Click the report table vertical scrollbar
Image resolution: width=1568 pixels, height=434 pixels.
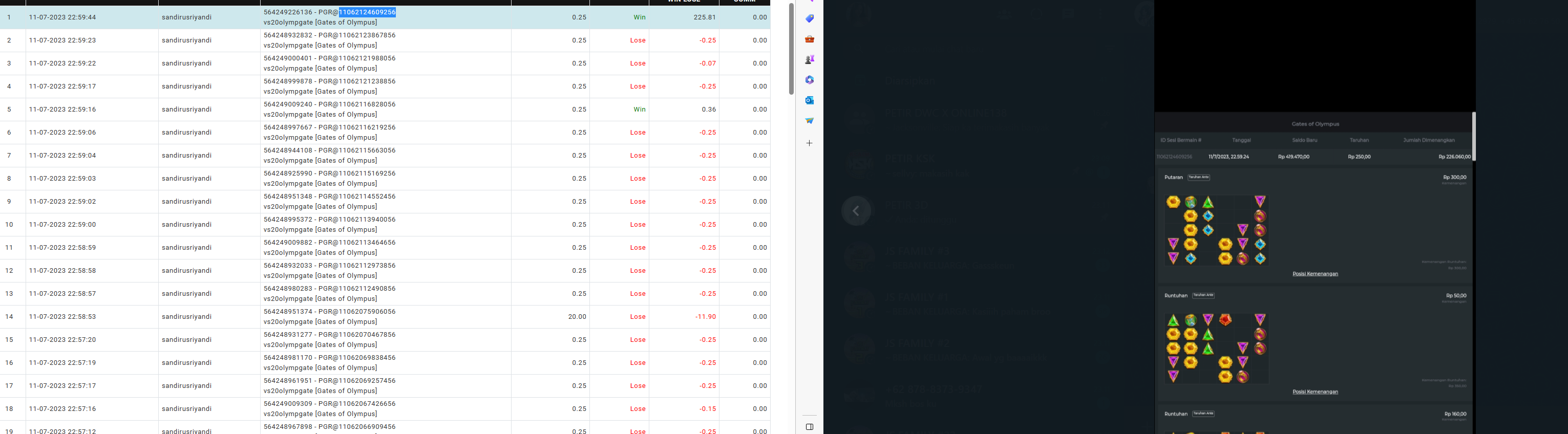[791, 49]
